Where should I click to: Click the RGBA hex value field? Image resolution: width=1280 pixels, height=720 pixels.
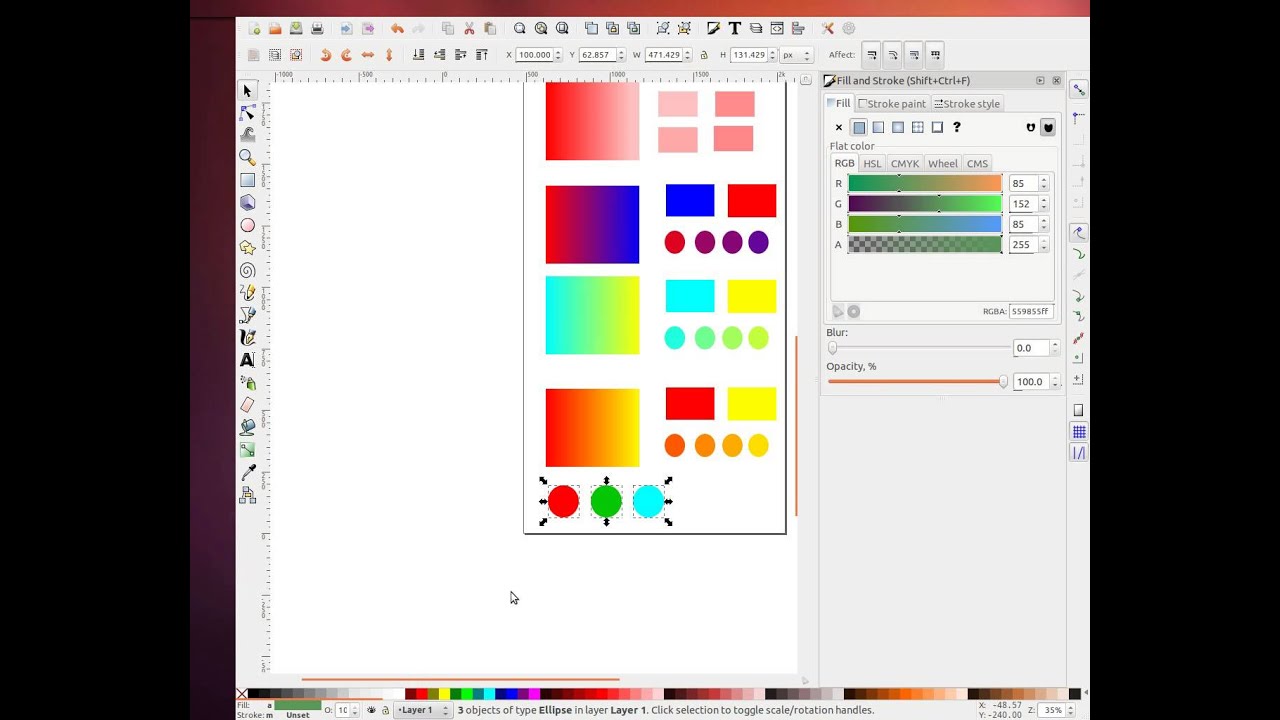coord(1030,311)
